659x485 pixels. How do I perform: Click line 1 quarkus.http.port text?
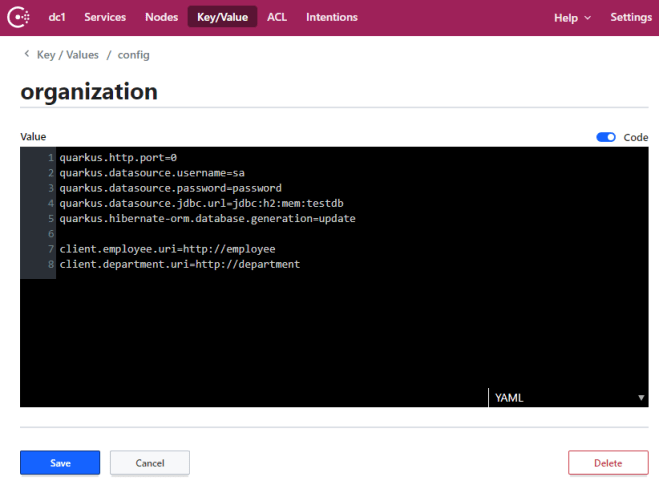117,158
